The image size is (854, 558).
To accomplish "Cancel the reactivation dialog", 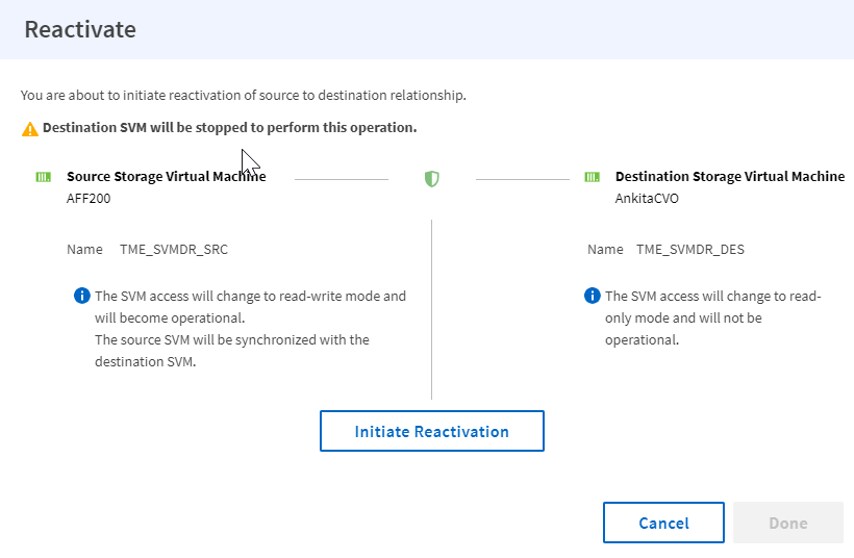I will point(663,523).
